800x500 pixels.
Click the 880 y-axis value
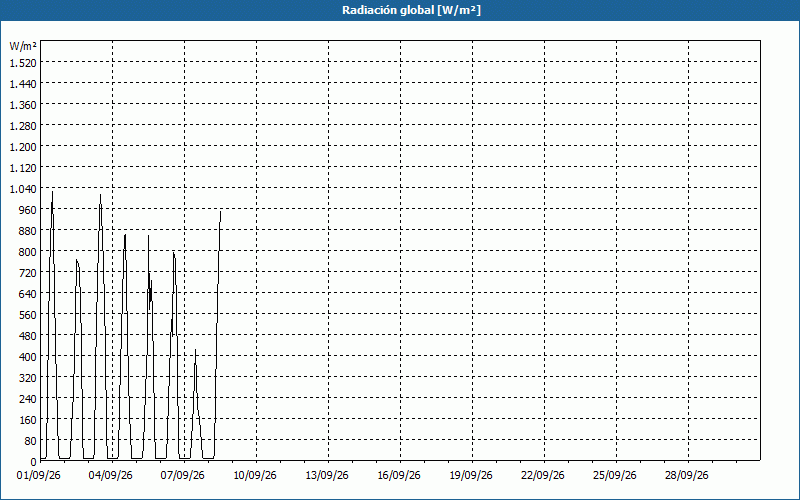click(x=27, y=231)
